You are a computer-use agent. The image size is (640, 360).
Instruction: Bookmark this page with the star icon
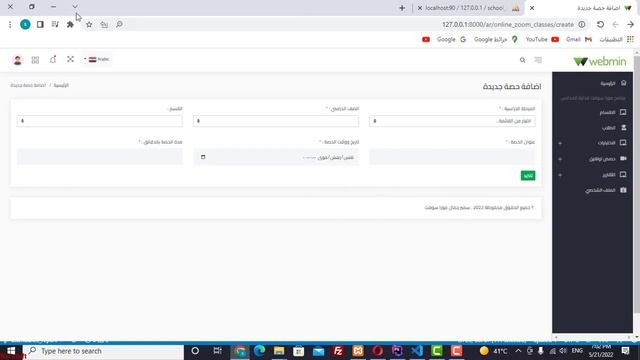point(89,24)
